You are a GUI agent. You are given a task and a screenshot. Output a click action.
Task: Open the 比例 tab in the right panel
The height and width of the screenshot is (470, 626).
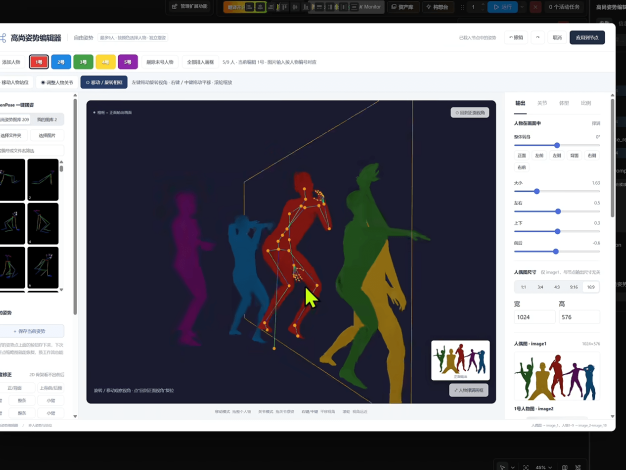586,103
